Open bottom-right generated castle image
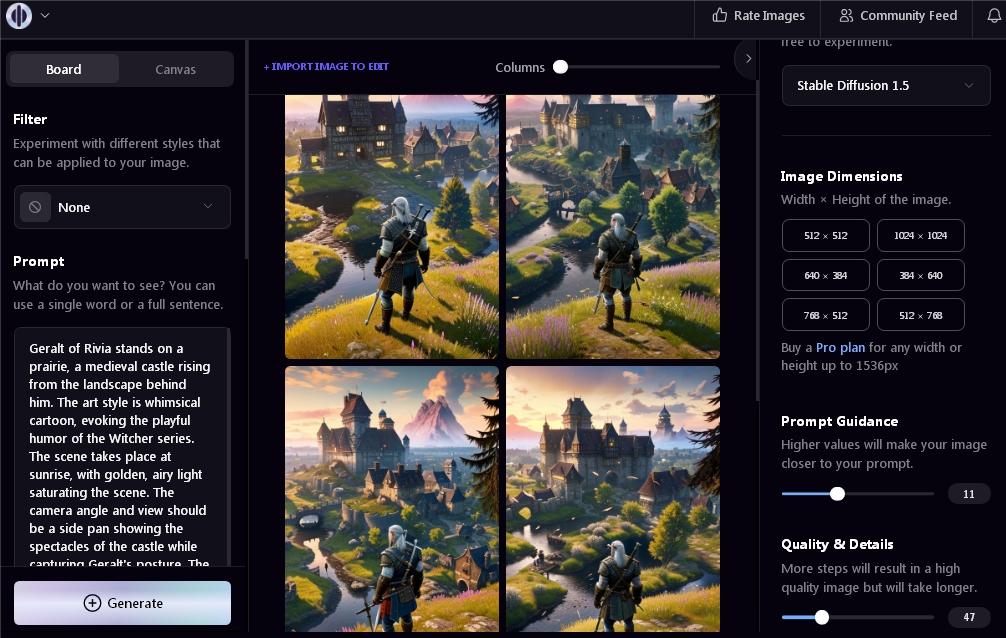The width and height of the screenshot is (1006, 638). click(613, 499)
